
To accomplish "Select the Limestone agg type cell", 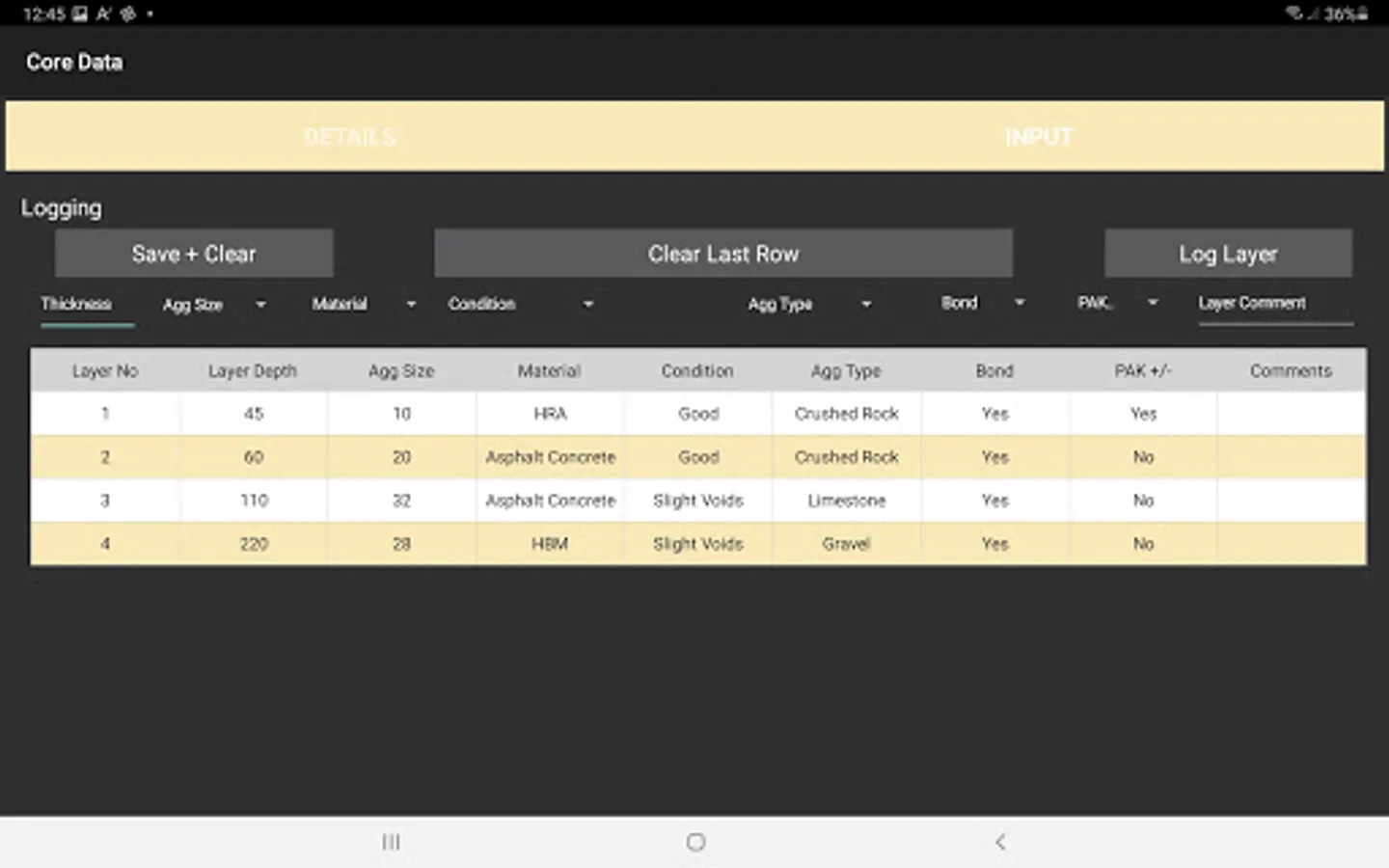I will pyautogui.click(x=847, y=501).
